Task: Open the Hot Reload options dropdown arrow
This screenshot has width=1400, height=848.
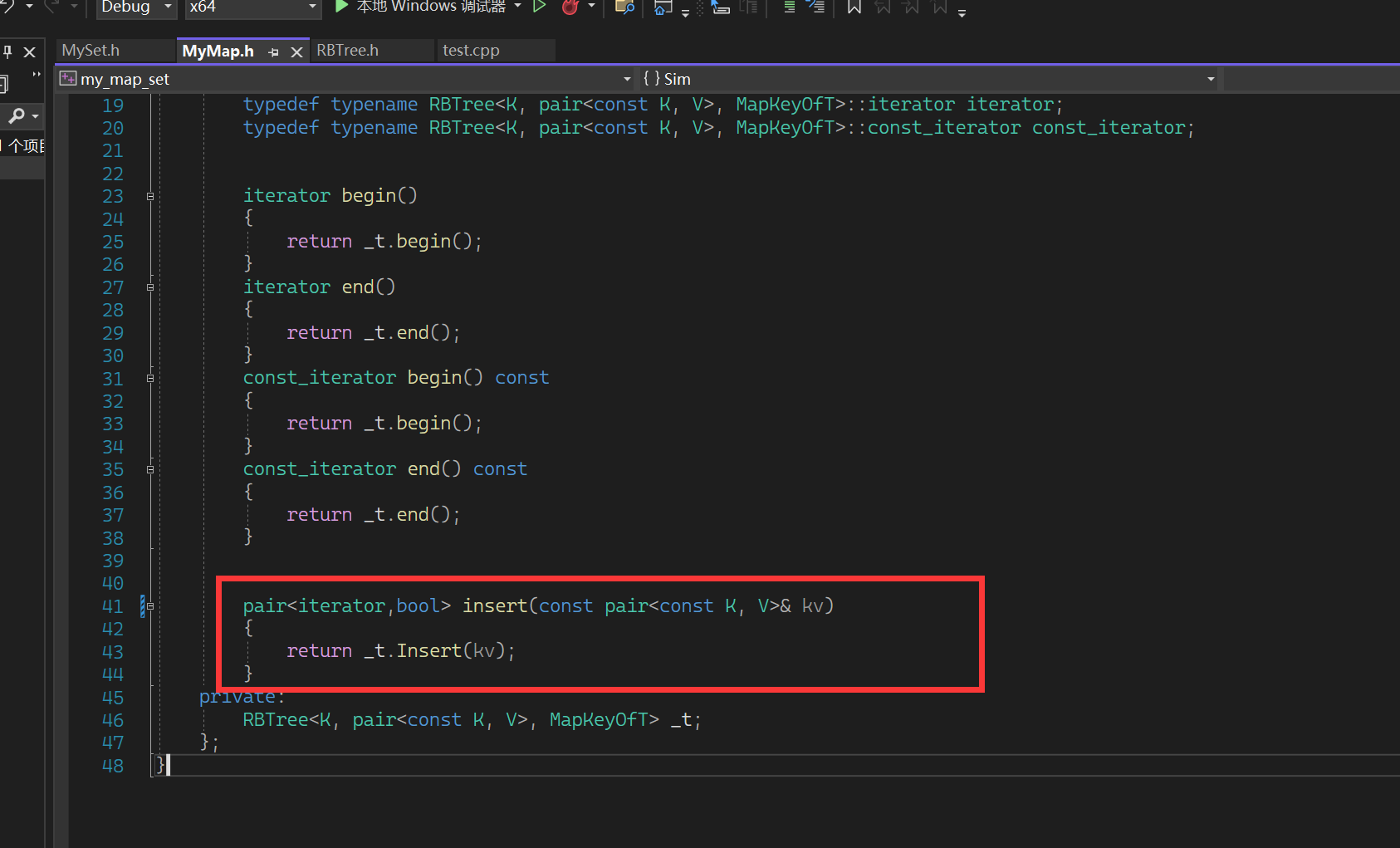Action: [591, 7]
